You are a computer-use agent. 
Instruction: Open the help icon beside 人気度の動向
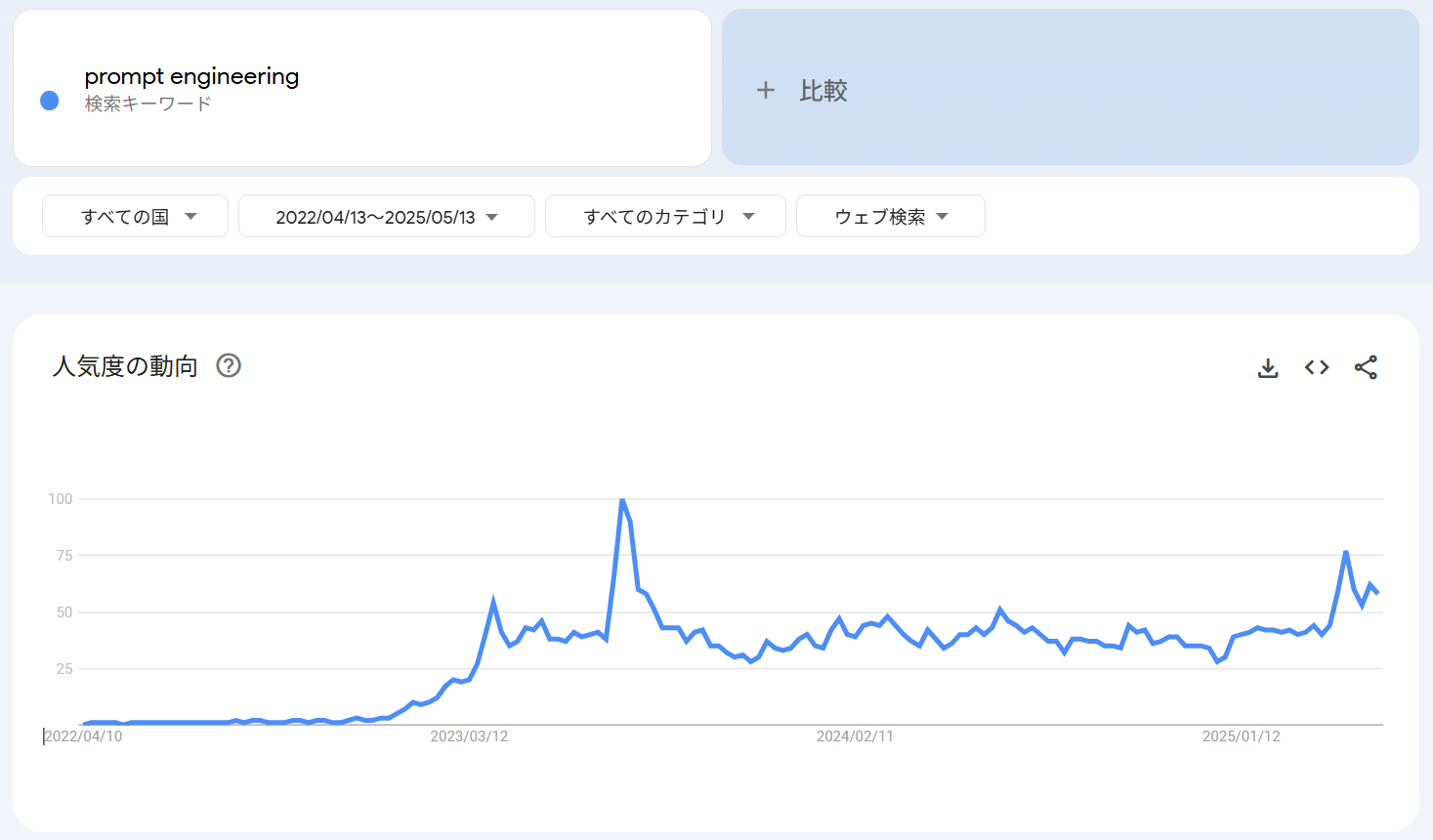[x=229, y=365]
